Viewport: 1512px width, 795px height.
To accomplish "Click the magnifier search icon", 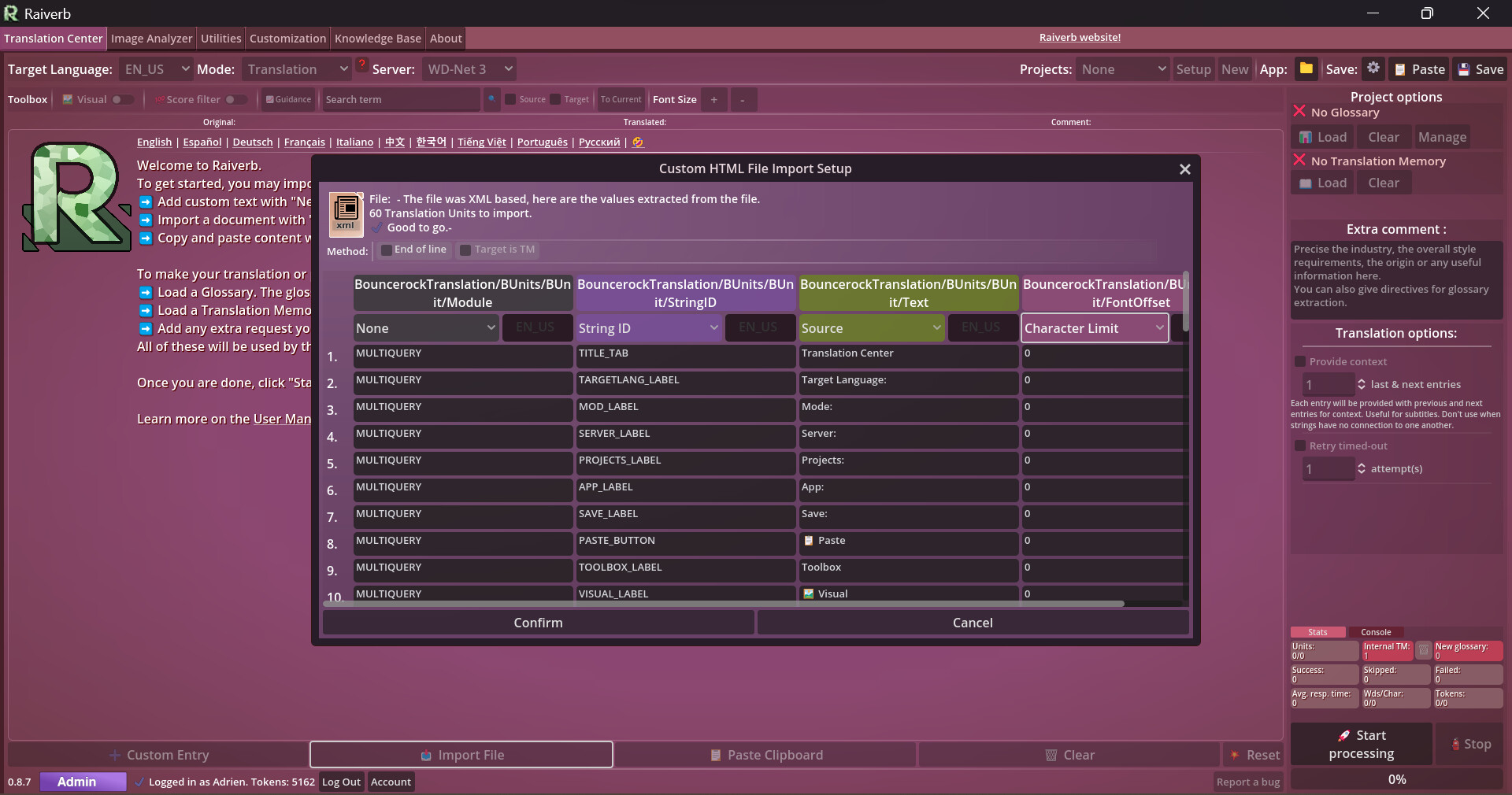I will tap(492, 99).
